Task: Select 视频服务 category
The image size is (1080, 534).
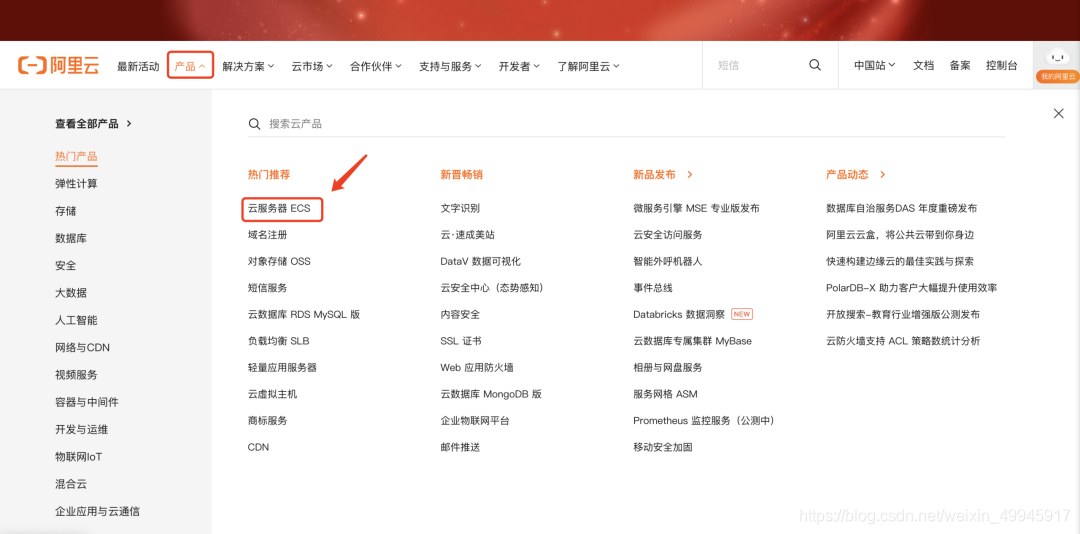Action: pyautogui.click(x=76, y=375)
